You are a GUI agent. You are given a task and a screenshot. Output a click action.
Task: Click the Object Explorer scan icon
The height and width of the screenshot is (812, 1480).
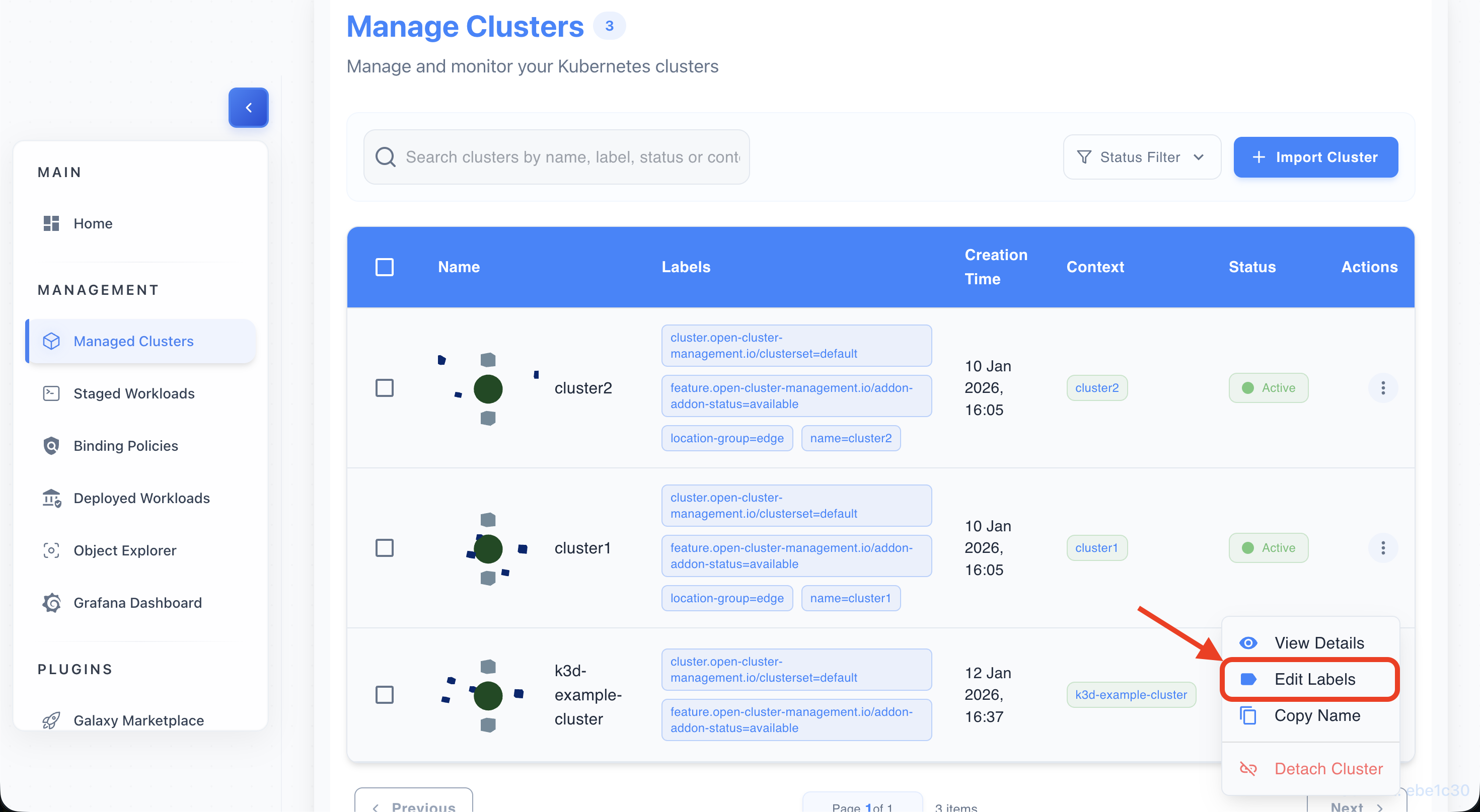point(51,550)
